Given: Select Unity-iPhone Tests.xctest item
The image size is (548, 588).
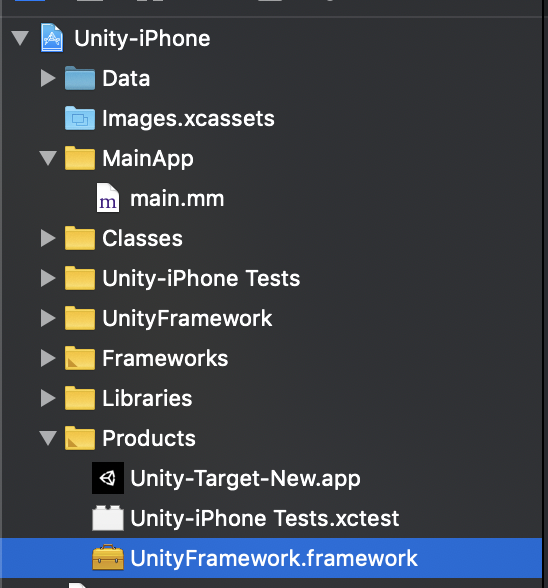Looking at the screenshot, I should click(264, 518).
